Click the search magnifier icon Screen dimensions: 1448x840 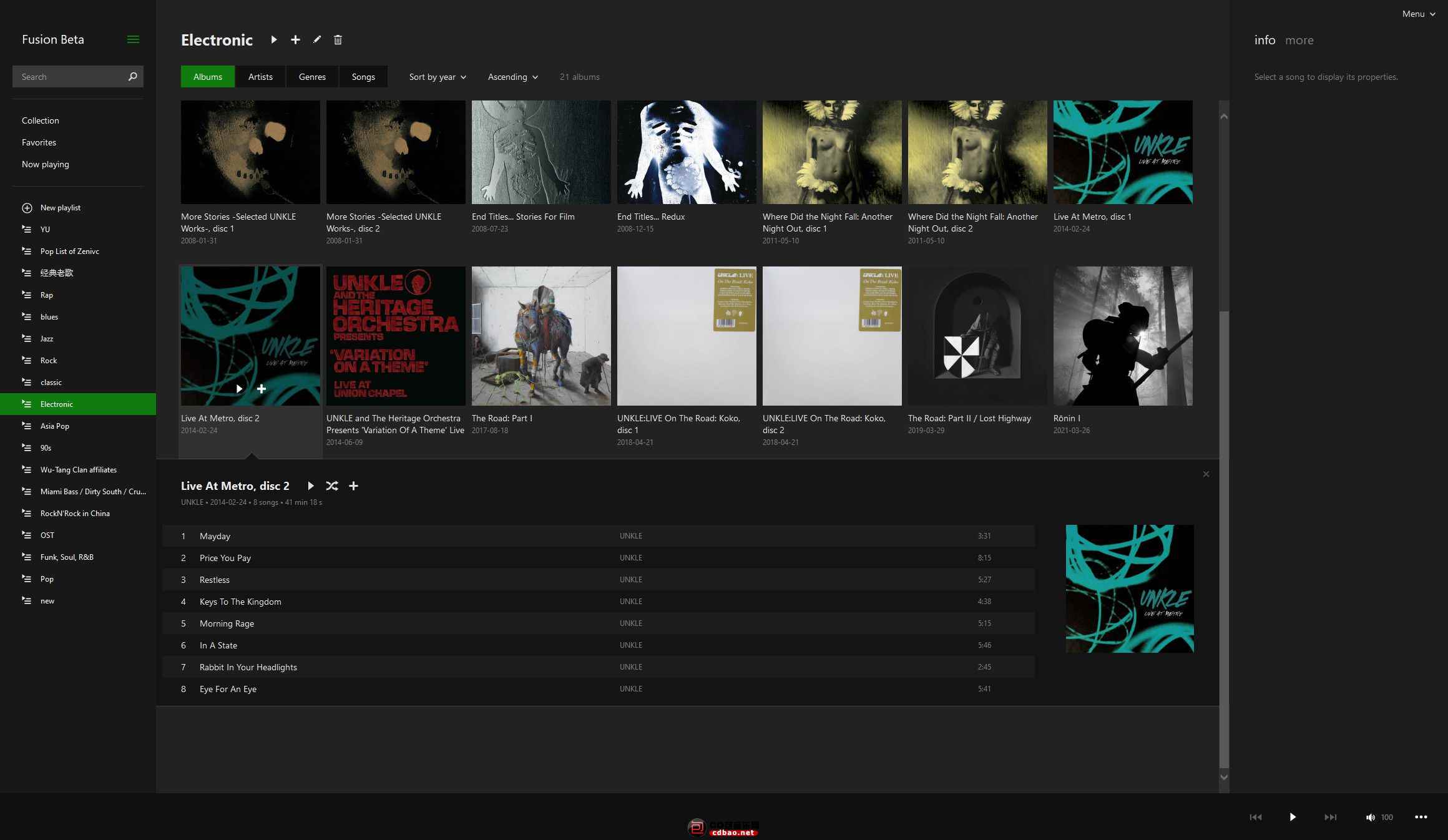tap(132, 77)
